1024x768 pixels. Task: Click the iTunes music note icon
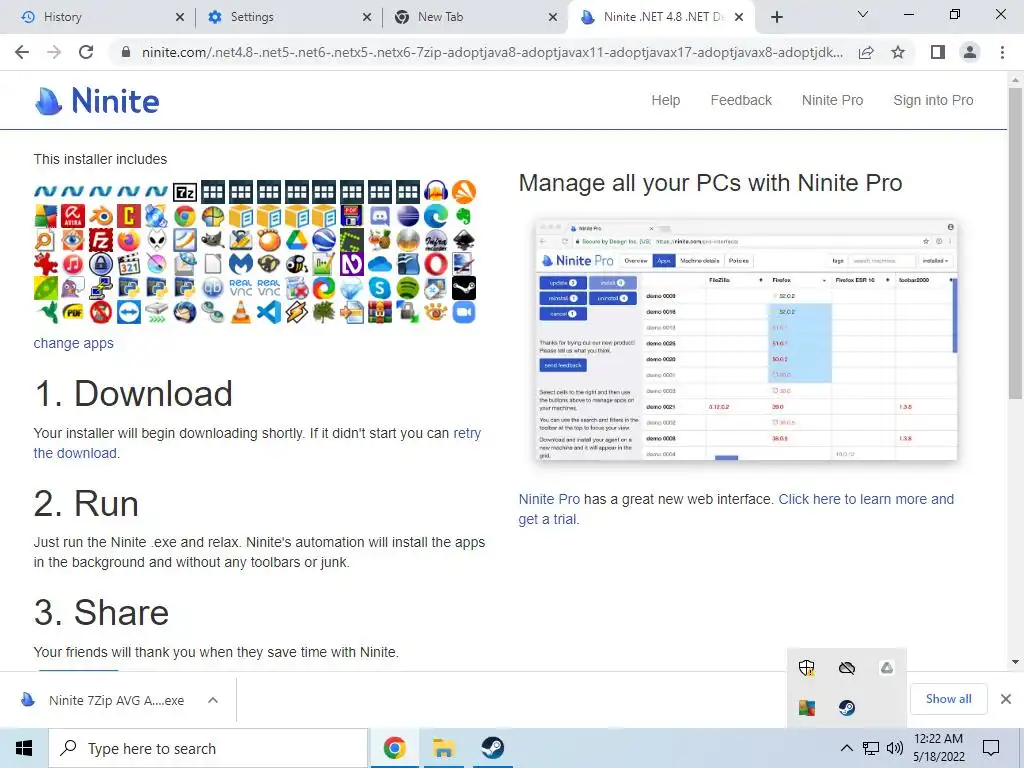pyautogui.click(x=73, y=264)
